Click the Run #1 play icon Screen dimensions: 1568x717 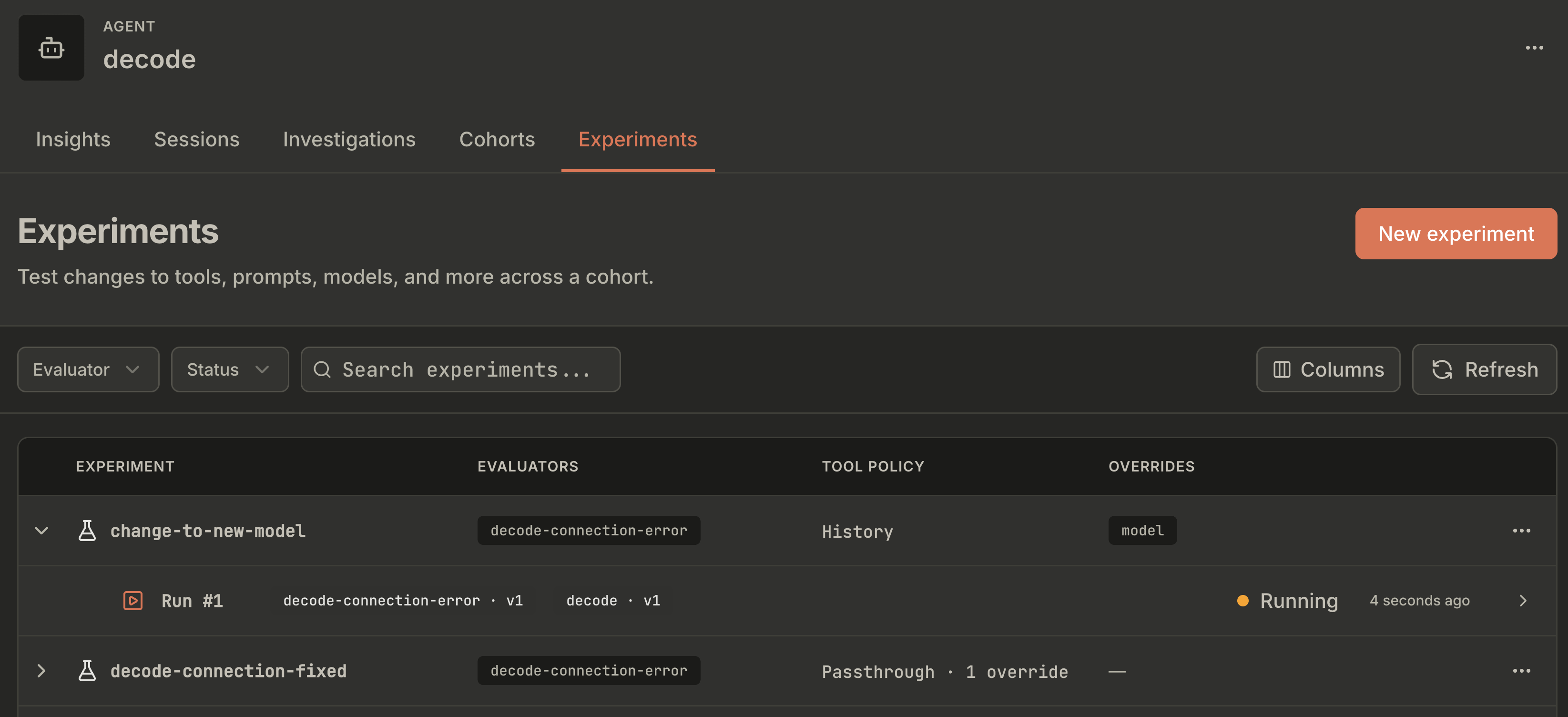coord(132,601)
